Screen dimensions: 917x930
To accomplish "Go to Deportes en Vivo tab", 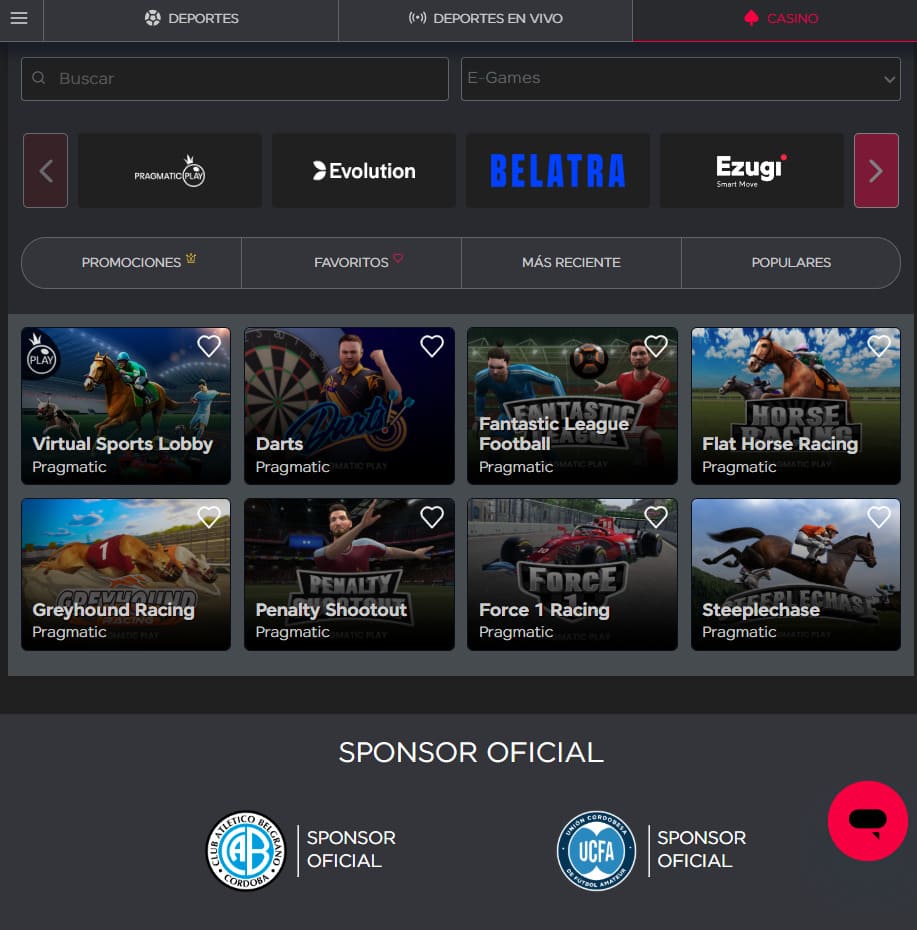I will coord(486,19).
